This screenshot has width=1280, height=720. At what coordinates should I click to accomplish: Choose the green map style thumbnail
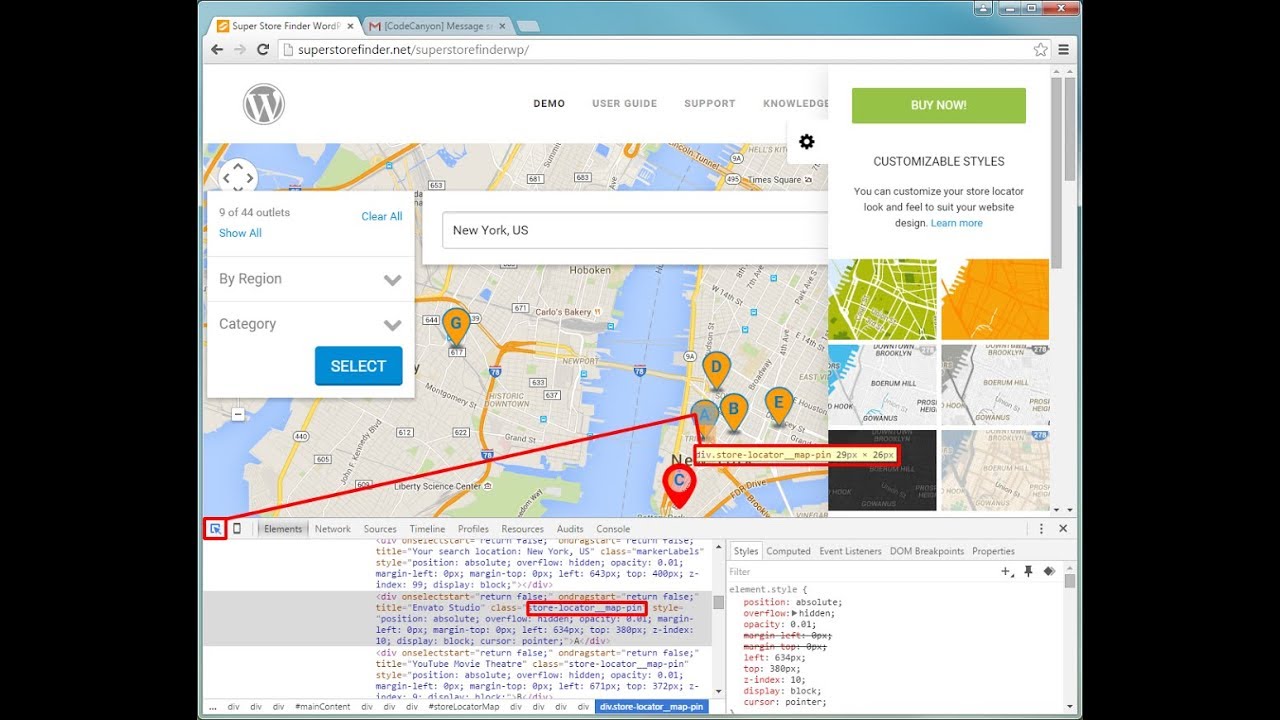coord(882,300)
